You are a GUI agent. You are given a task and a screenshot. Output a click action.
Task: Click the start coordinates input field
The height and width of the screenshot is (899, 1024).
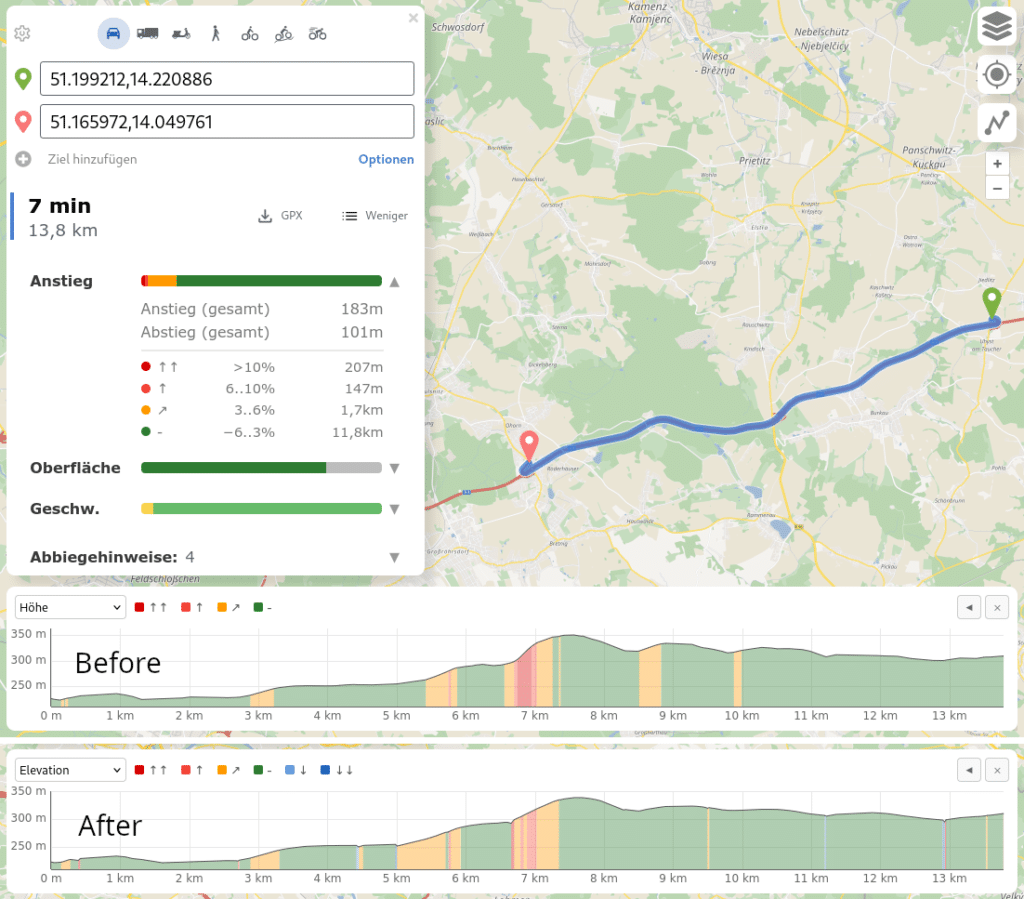[x=226, y=79]
